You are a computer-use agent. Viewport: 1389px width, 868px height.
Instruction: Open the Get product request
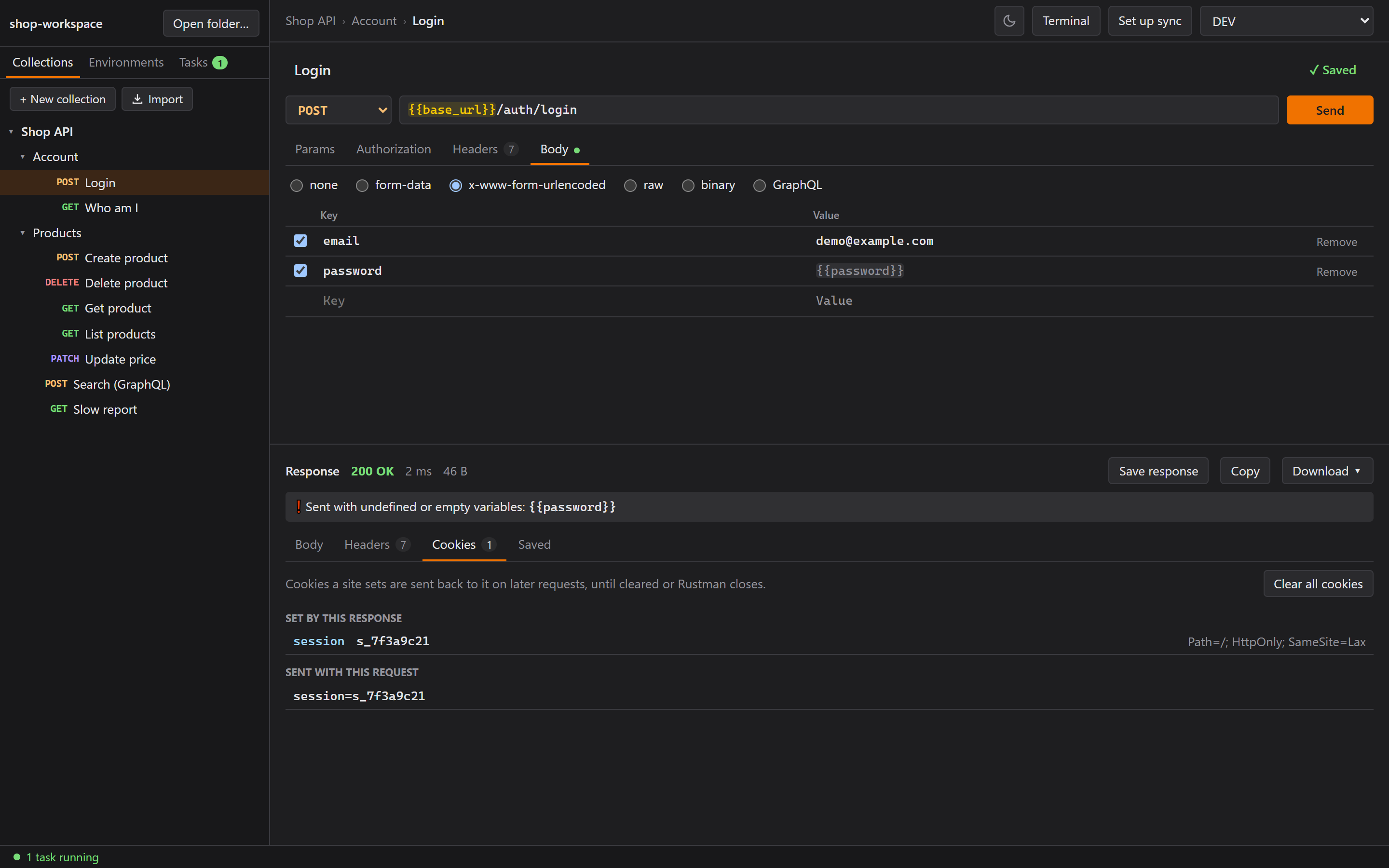tap(134, 308)
